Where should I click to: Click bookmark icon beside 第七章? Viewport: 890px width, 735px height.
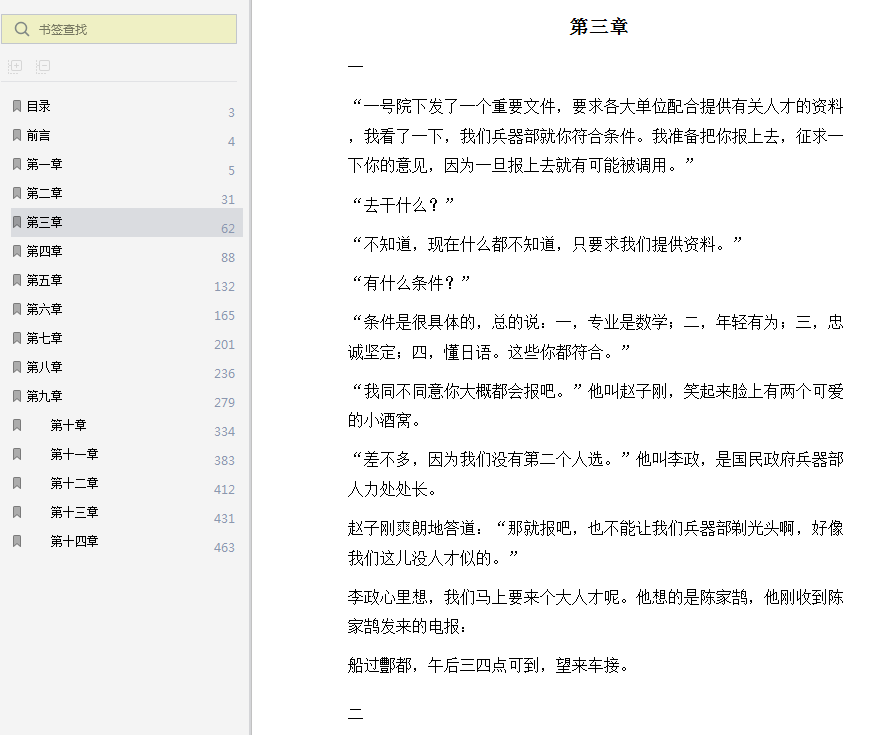(x=17, y=338)
